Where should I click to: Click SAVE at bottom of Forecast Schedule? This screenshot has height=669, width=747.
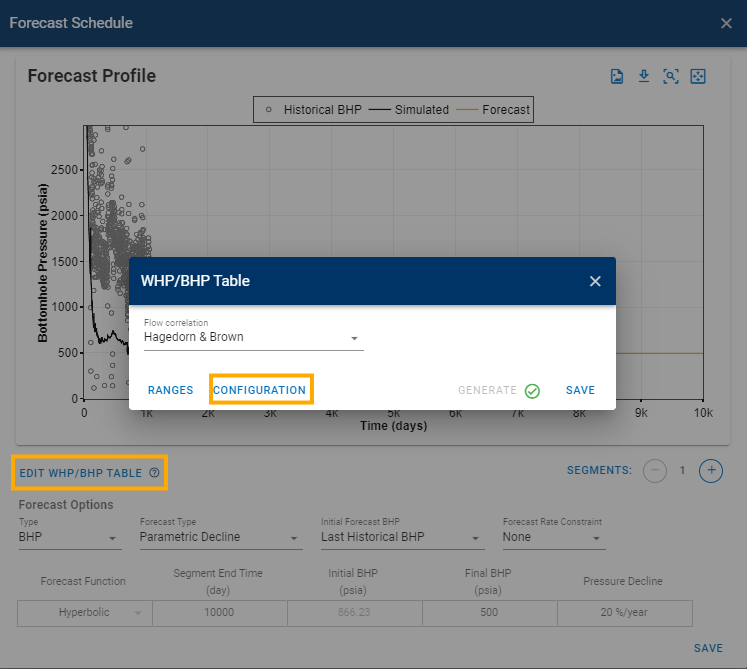(x=708, y=648)
